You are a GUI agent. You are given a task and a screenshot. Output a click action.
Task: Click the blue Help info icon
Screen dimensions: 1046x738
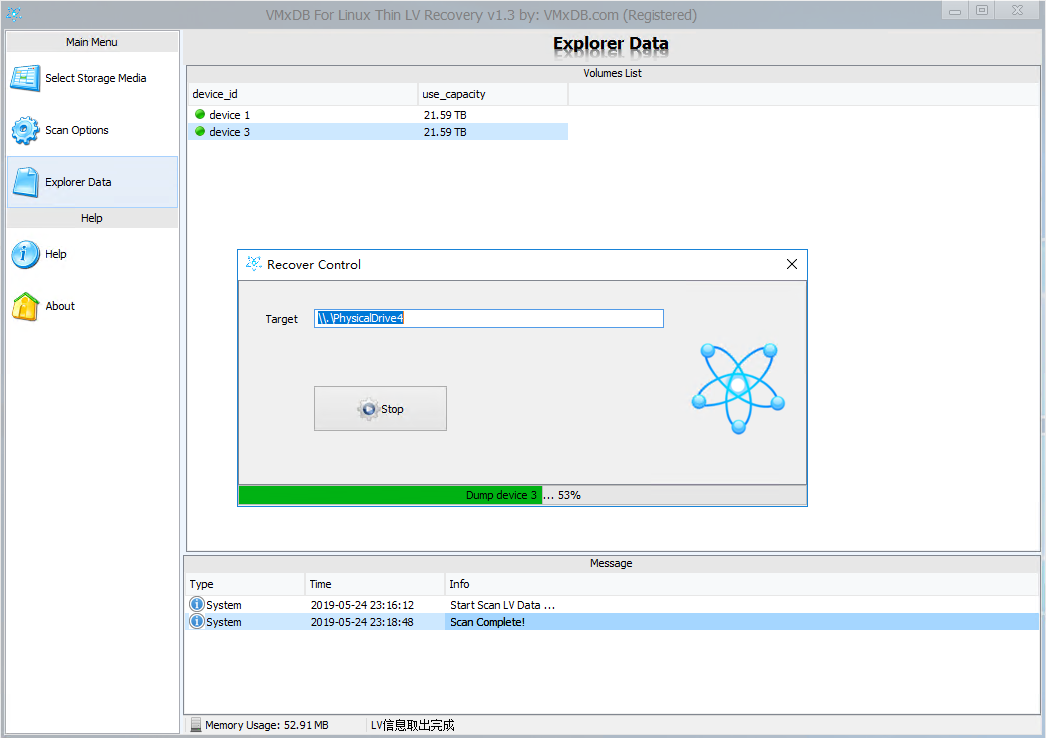click(x=25, y=254)
